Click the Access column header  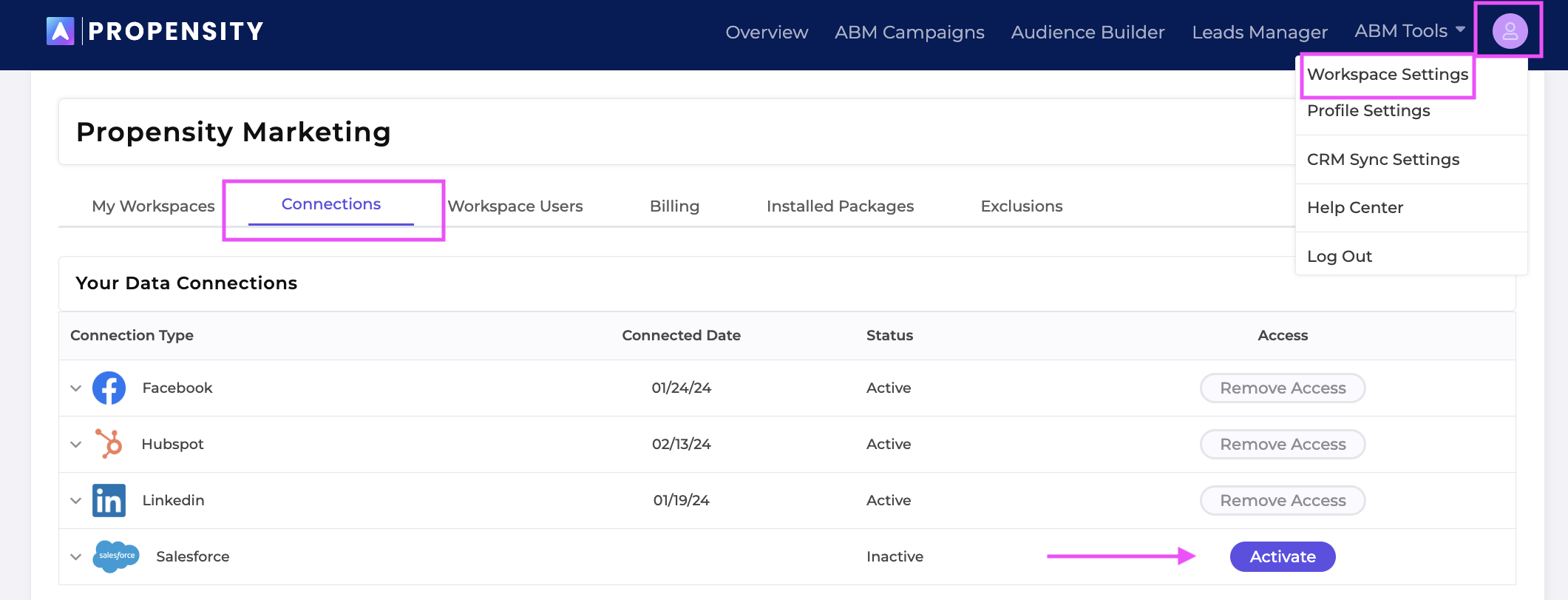(1283, 335)
